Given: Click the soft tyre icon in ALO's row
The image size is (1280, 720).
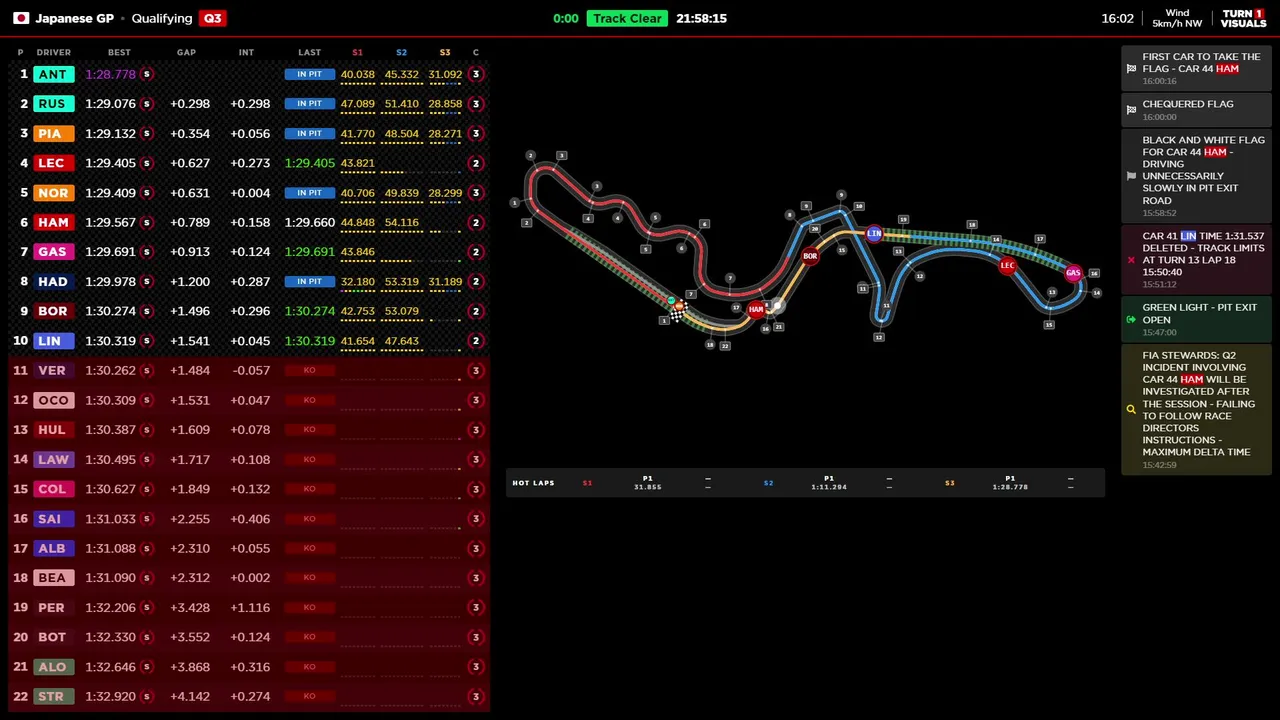Looking at the screenshot, I should pyautogui.click(x=147, y=667).
